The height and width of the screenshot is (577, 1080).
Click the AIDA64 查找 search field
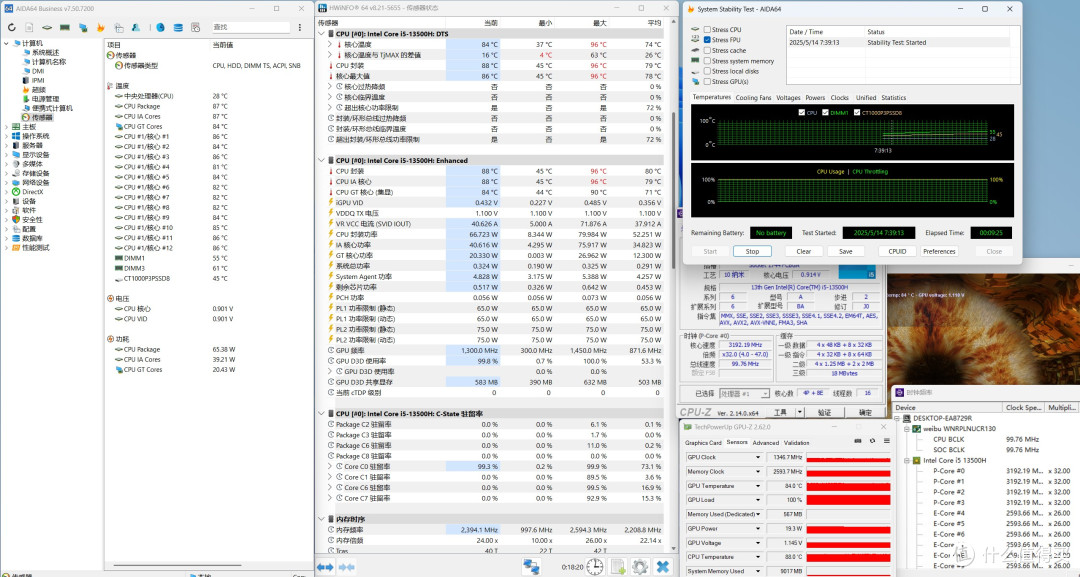[251, 28]
